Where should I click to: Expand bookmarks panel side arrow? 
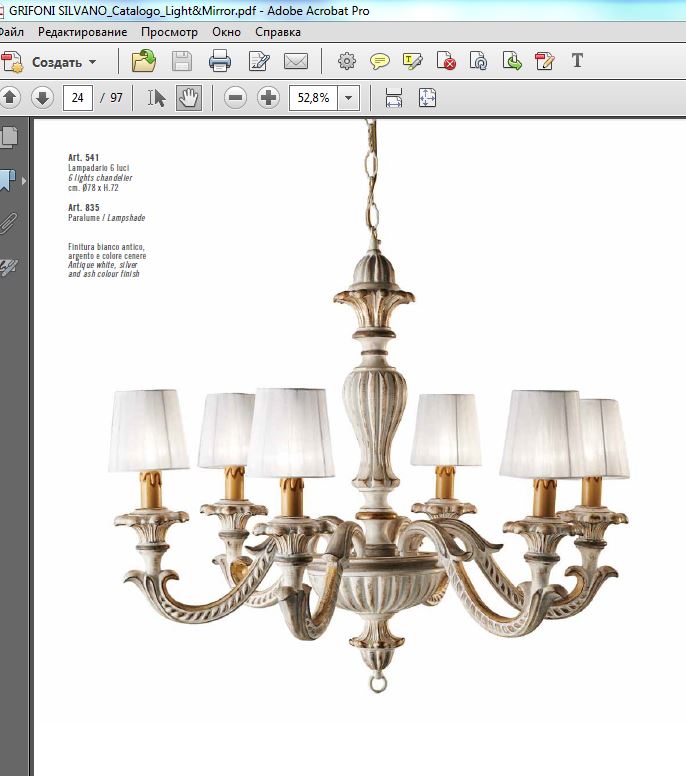pyautogui.click(x=23, y=181)
